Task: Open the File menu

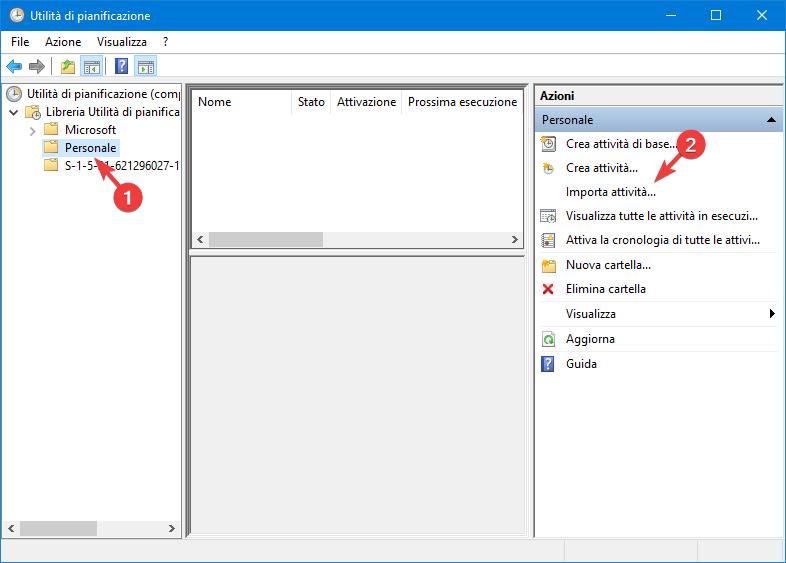Action: click(20, 42)
